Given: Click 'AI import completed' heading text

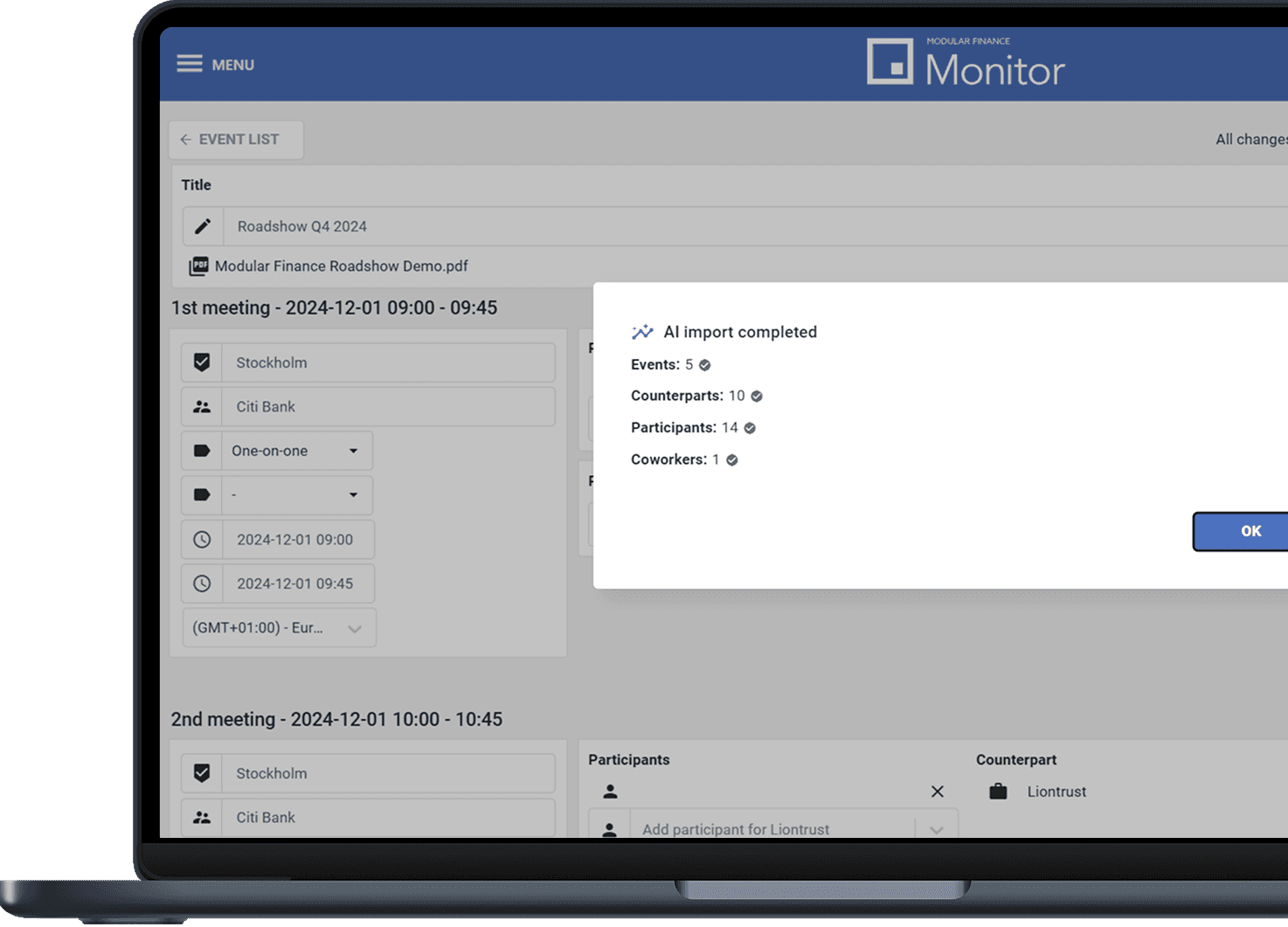Looking at the screenshot, I should (x=740, y=332).
